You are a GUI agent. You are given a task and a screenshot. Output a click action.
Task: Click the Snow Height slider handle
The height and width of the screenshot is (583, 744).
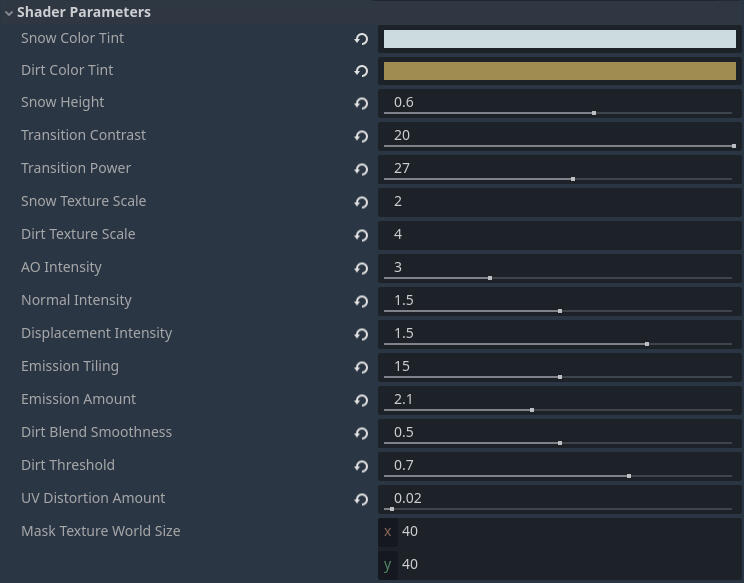(x=594, y=113)
